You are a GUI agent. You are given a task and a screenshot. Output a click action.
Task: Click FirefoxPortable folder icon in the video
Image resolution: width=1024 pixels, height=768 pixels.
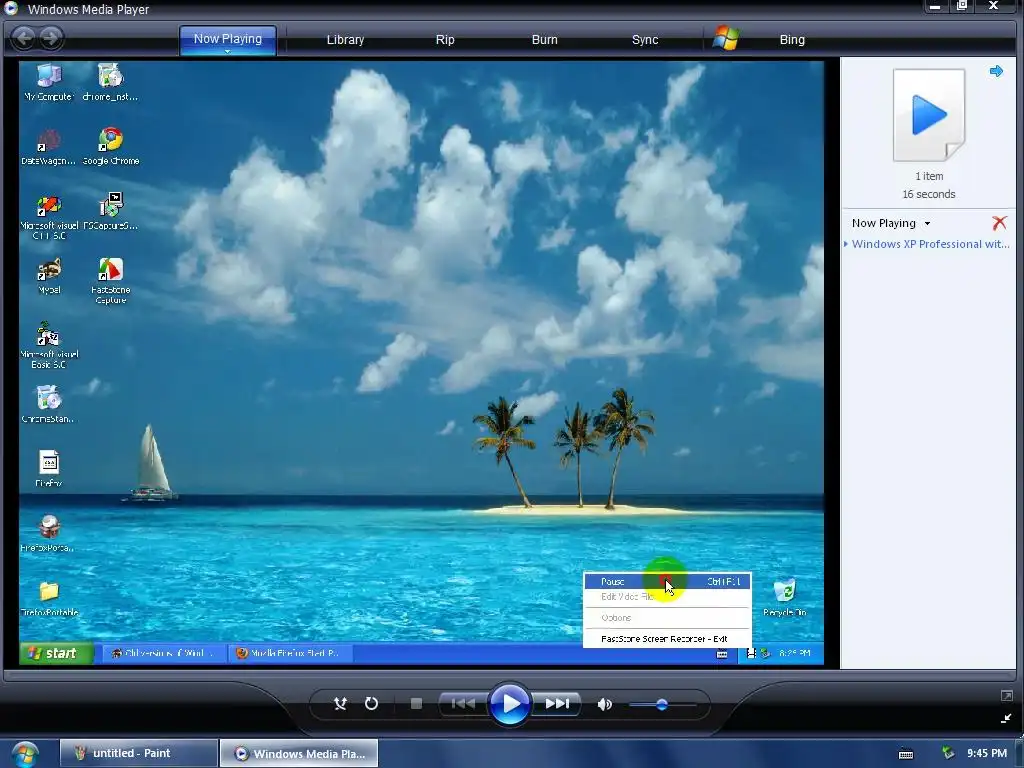[x=49, y=598]
